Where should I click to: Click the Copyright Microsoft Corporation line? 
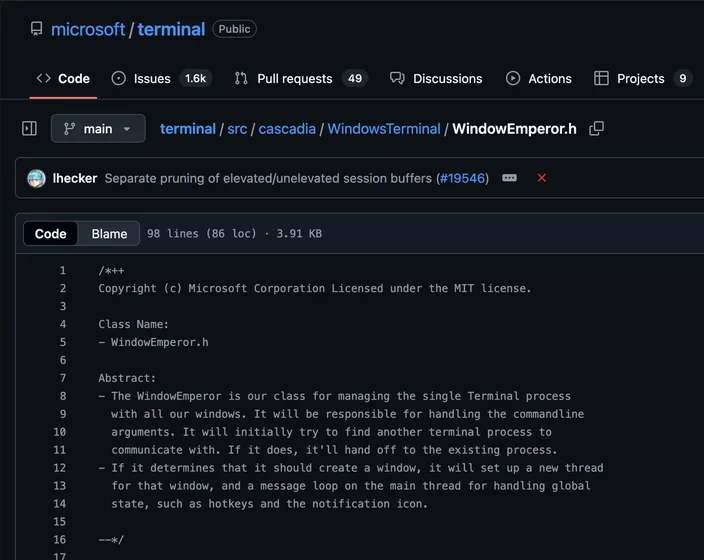click(x=315, y=288)
